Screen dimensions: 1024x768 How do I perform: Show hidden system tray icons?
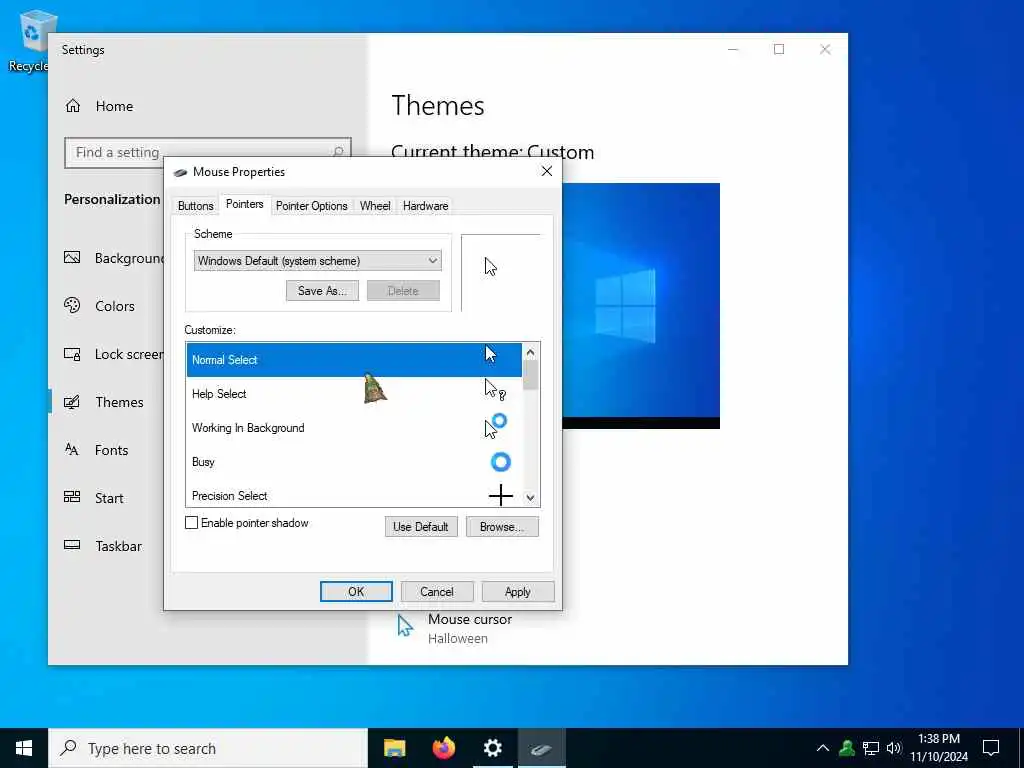coord(823,748)
